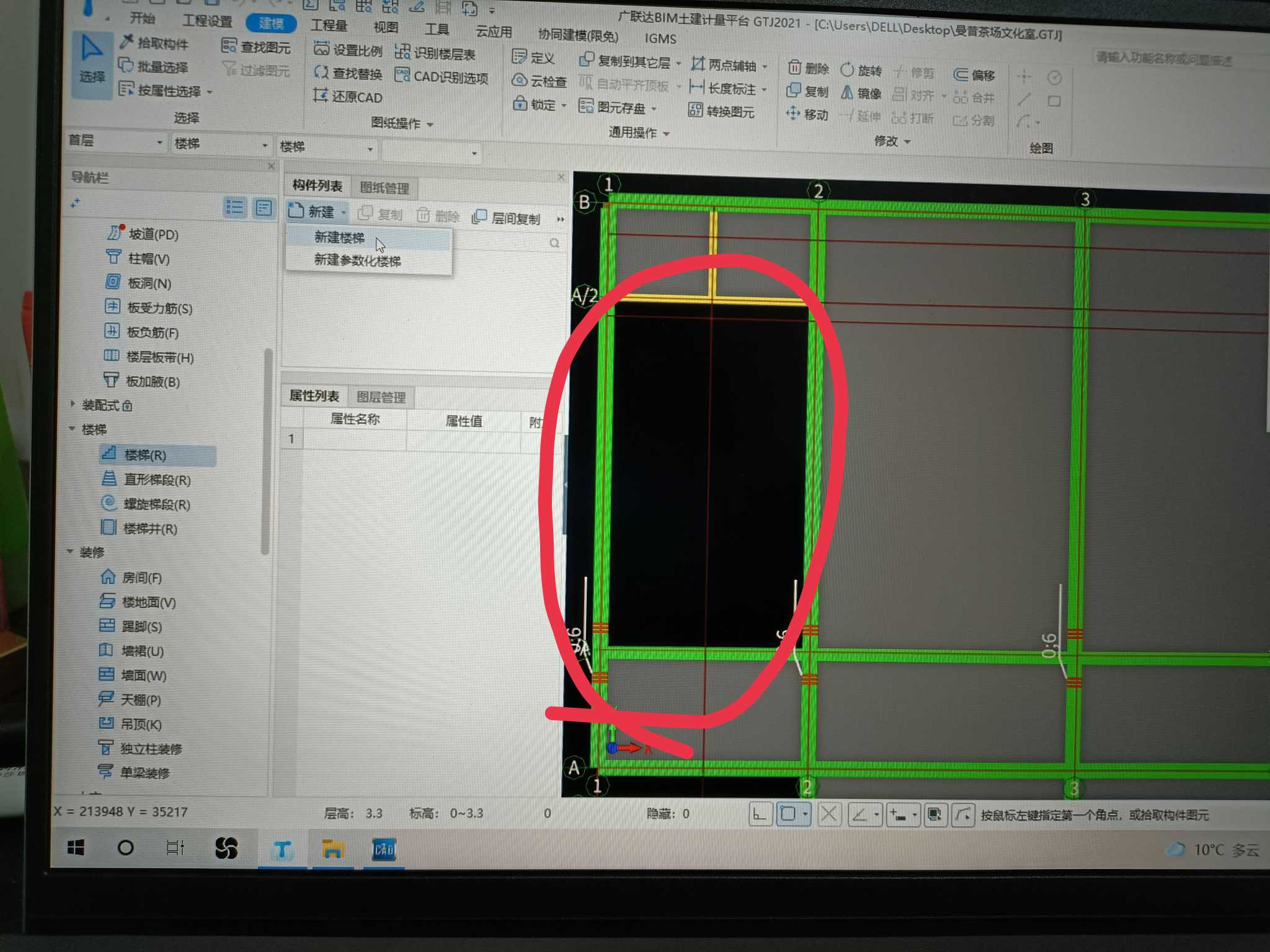Click 图元存盘 button
This screenshot has height=952, width=1270.
point(613,107)
